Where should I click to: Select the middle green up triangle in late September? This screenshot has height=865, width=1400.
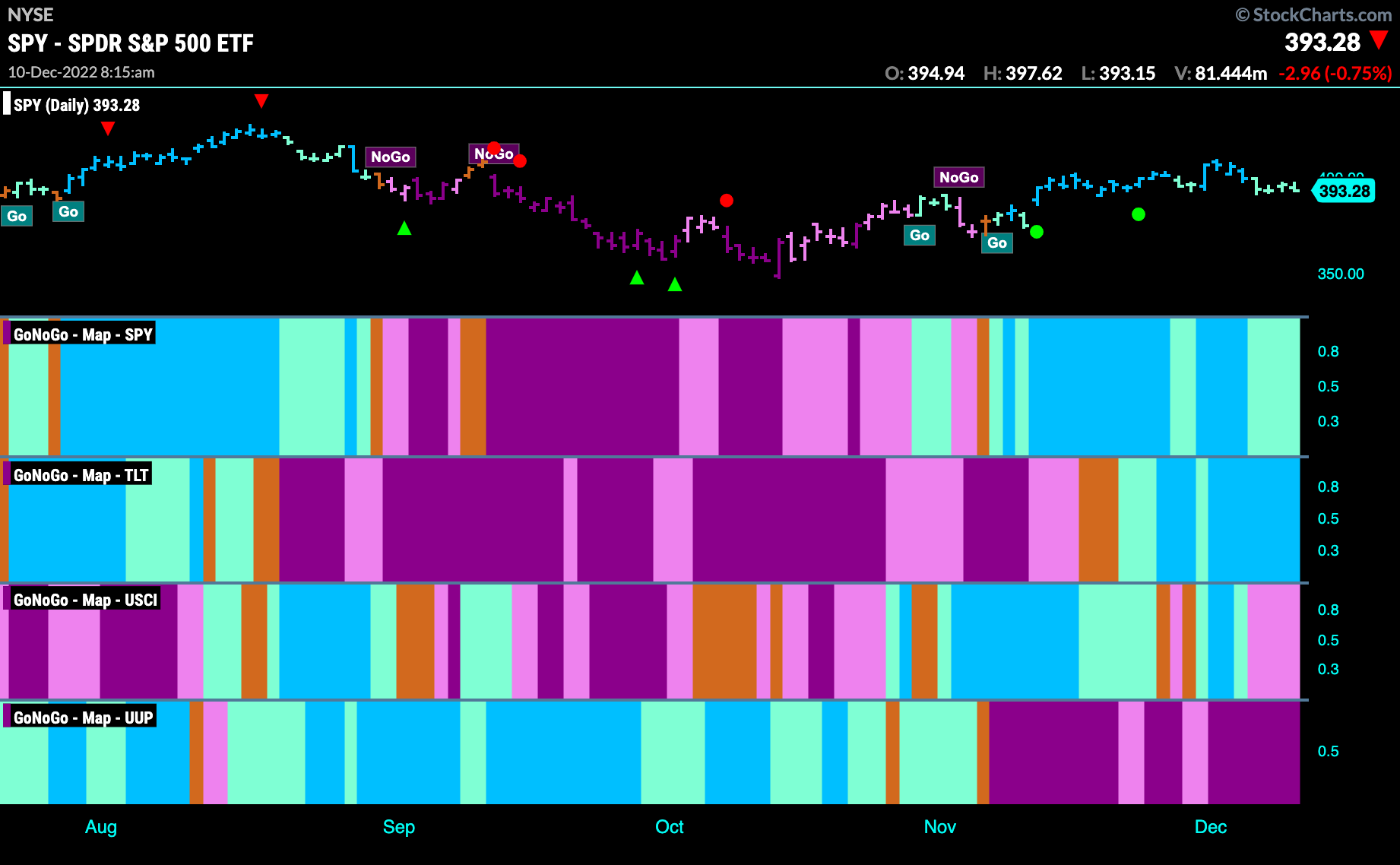tap(637, 277)
